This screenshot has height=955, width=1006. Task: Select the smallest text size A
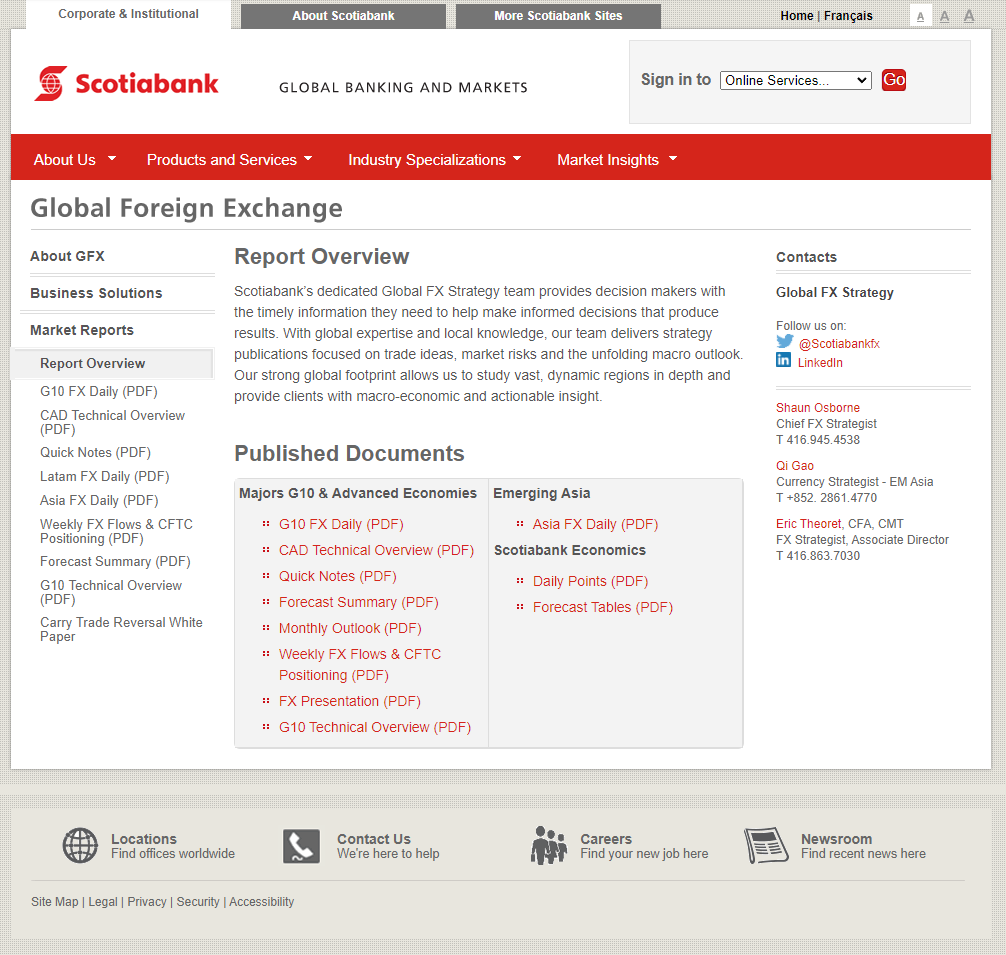point(921,17)
